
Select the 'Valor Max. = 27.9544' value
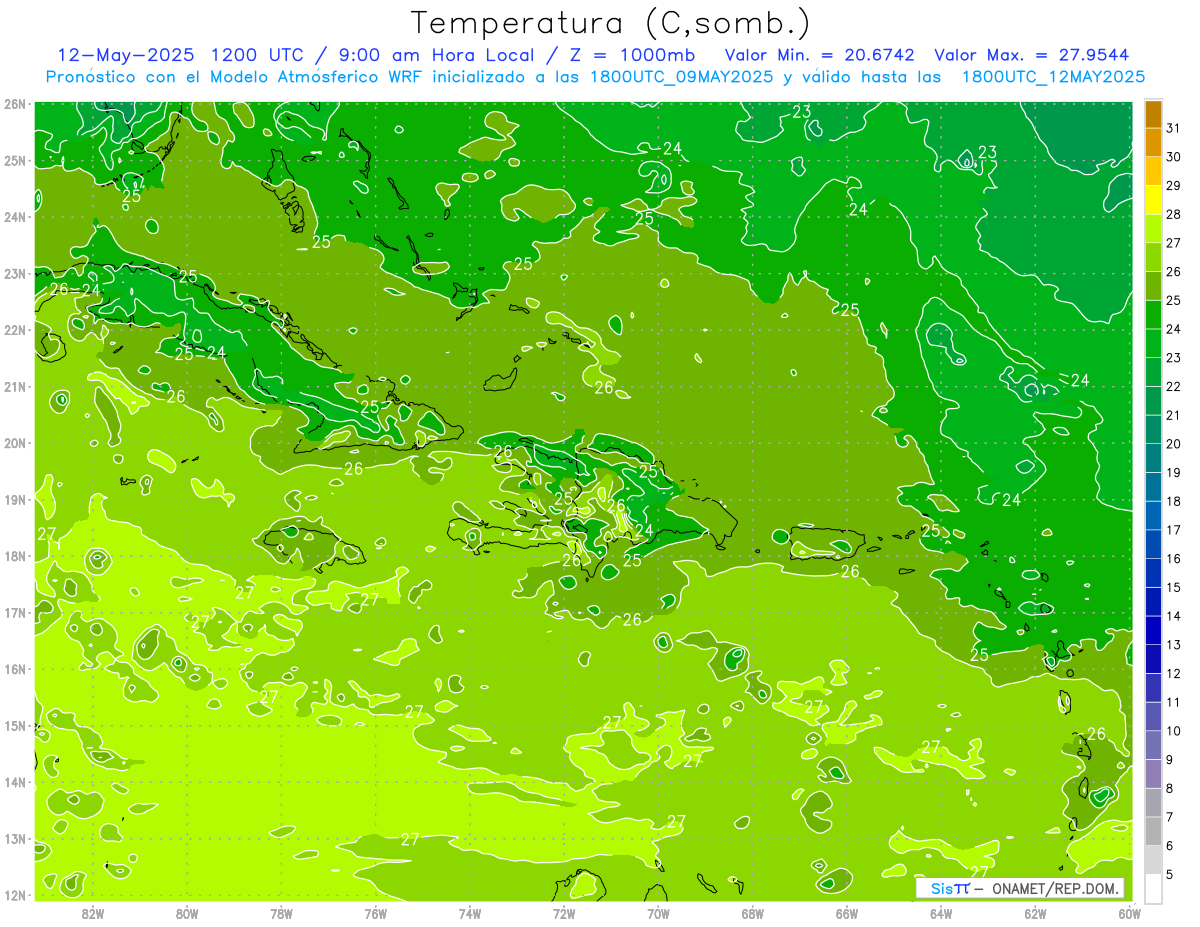1031,55
